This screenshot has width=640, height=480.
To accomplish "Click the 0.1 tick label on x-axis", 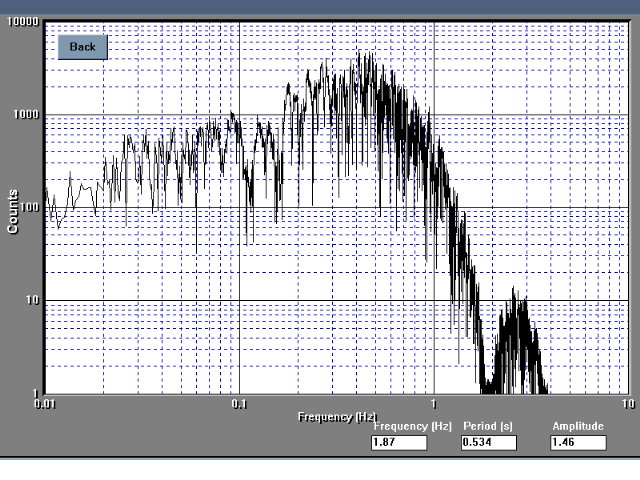I will (238, 403).
